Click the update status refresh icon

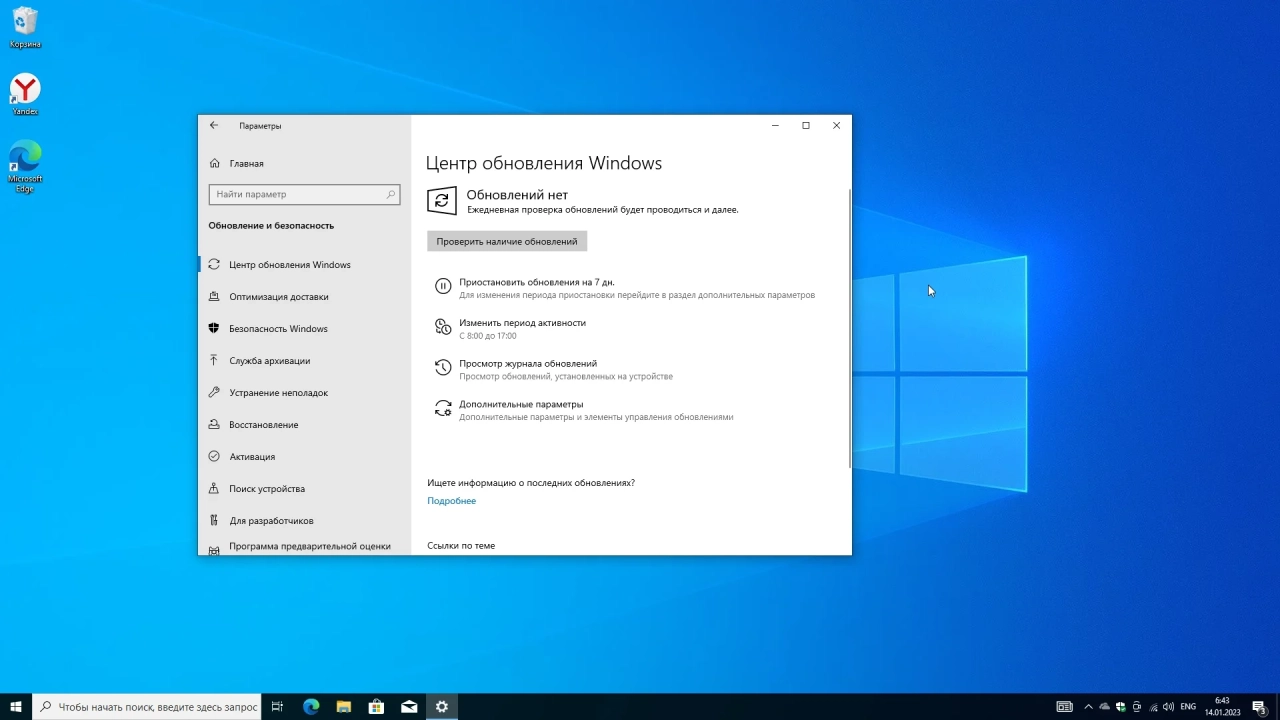coord(442,201)
